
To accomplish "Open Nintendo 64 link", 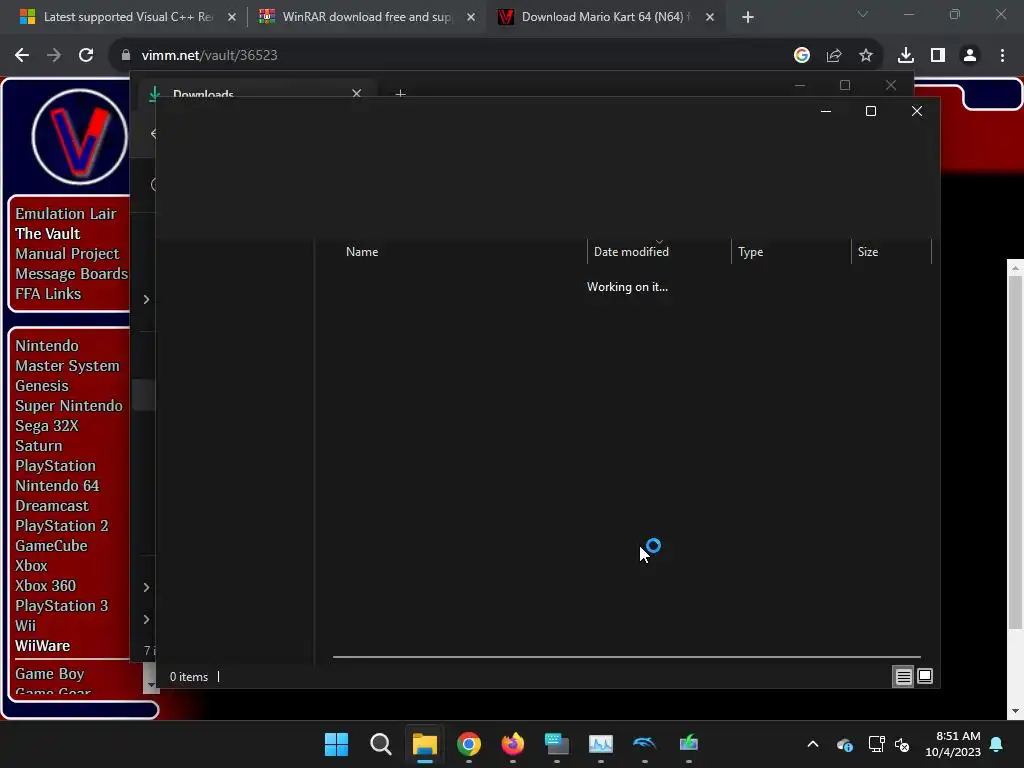I will 57,486.
